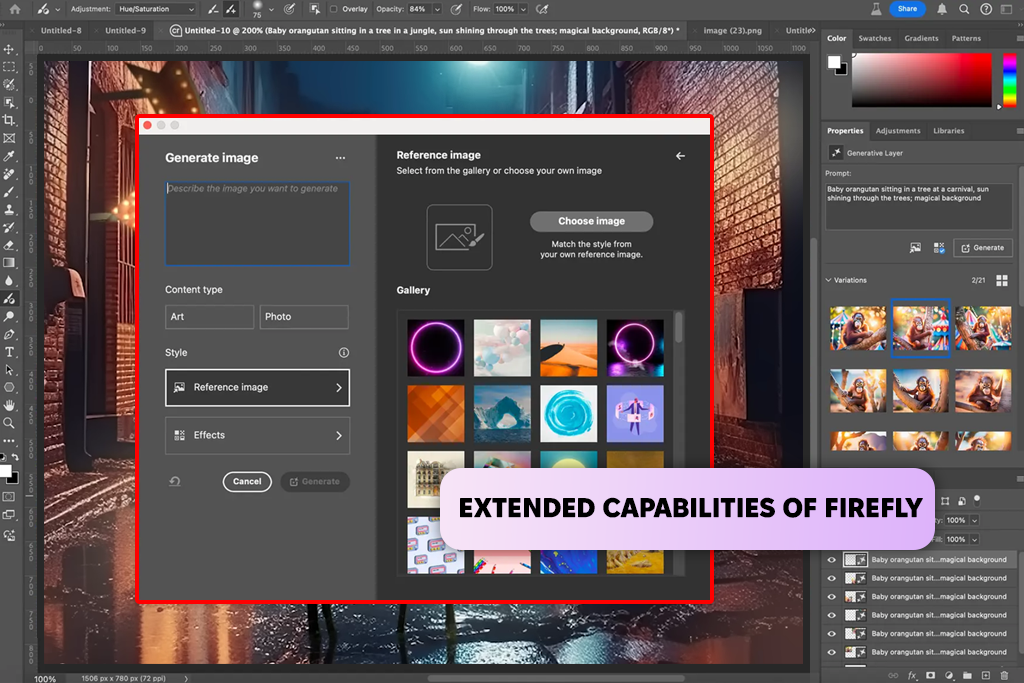The height and width of the screenshot is (683, 1024).
Task: Expand the Reference image style option
Action: 257,387
